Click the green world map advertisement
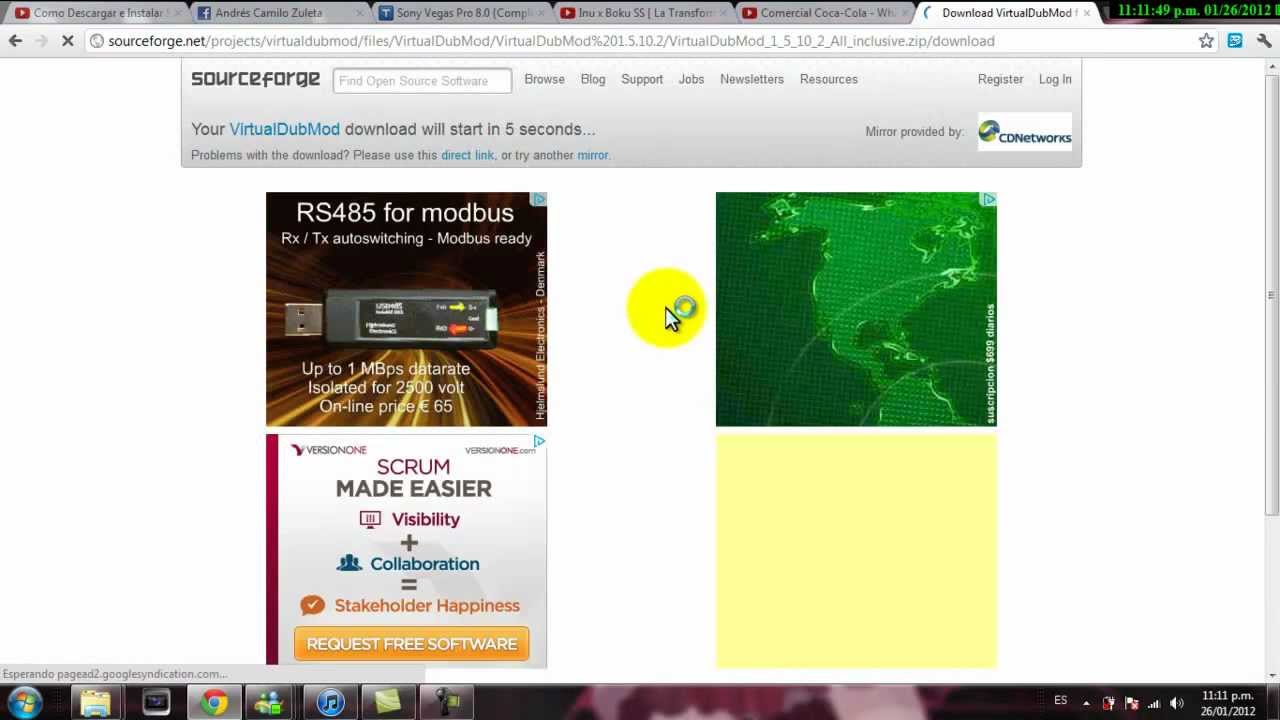Screen dimensions: 1280x720 click(x=856, y=309)
